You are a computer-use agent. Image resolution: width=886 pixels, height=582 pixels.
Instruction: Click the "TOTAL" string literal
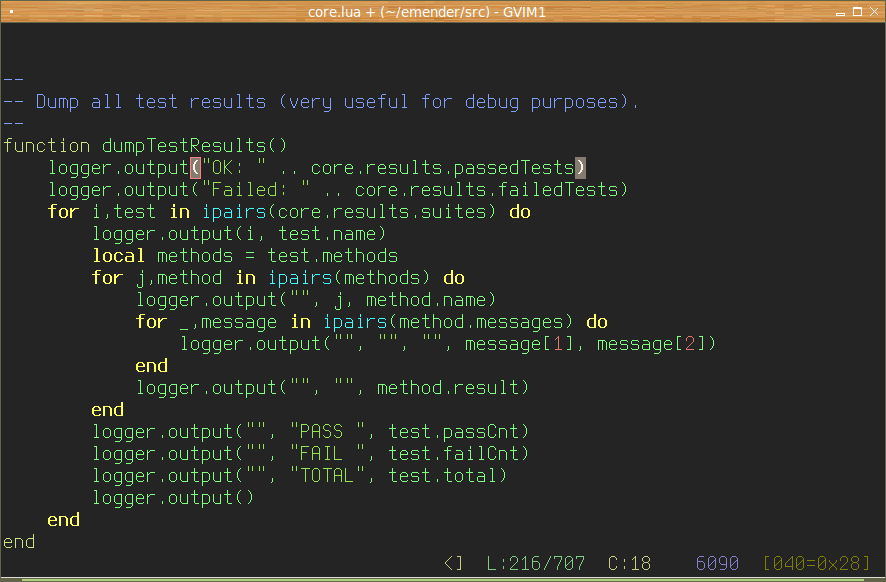pos(321,476)
